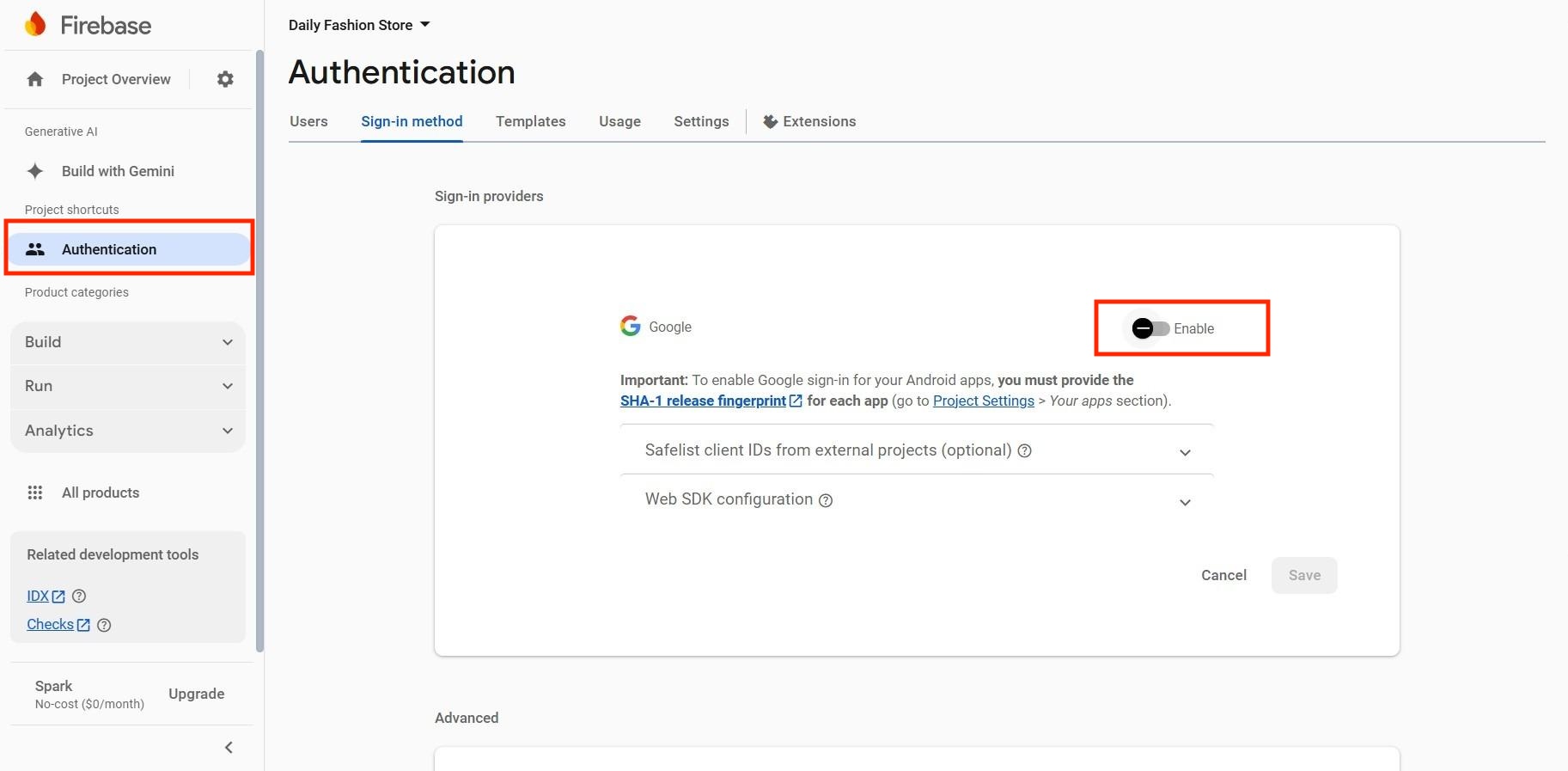1568x771 pixels.
Task: Open the Extensions tab
Action: click(x=809, y=121)
